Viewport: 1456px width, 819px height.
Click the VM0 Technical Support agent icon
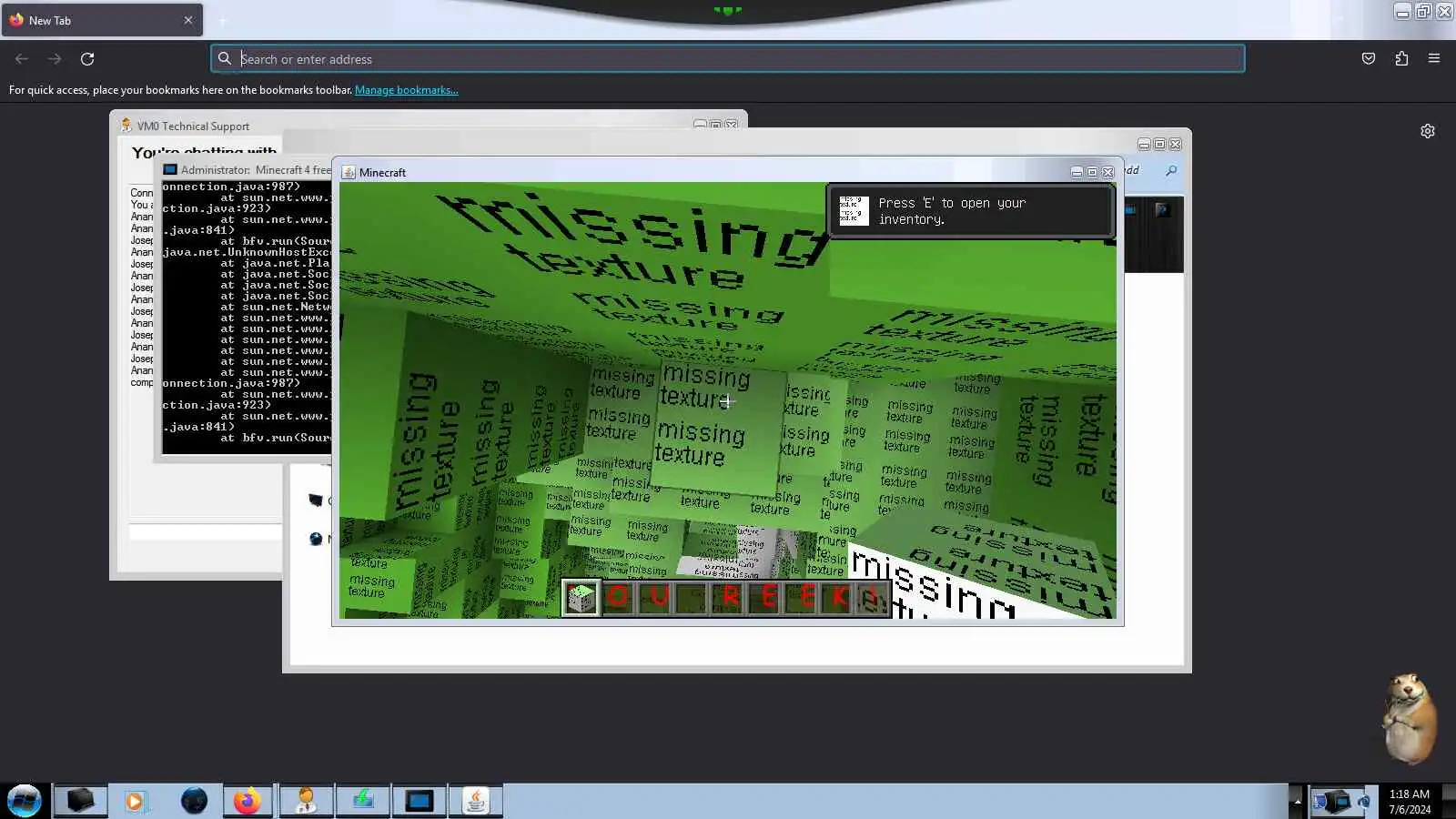pyautogui.click(x=126, y=126)
